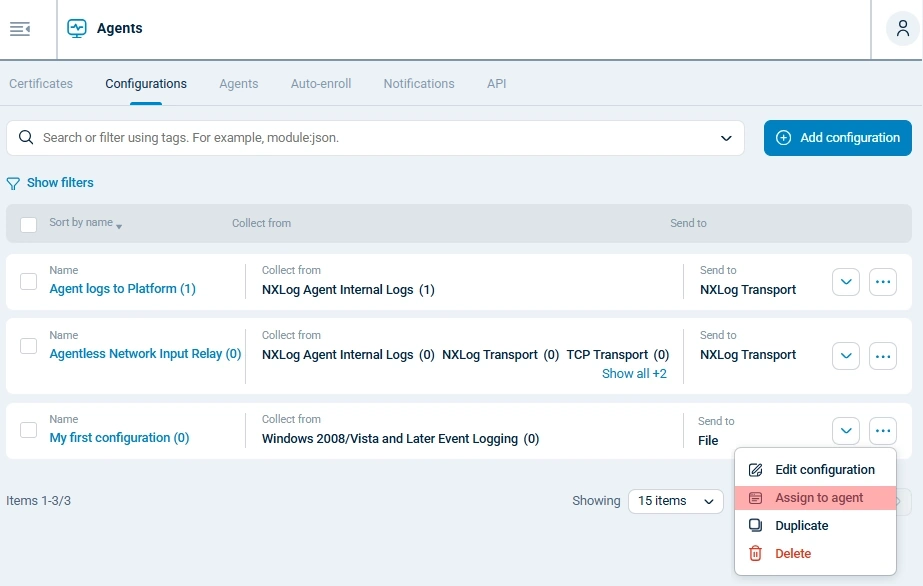Check the select-all checkbox in the header row
Viewport: 923px width, 586px height.
point(28,224)
